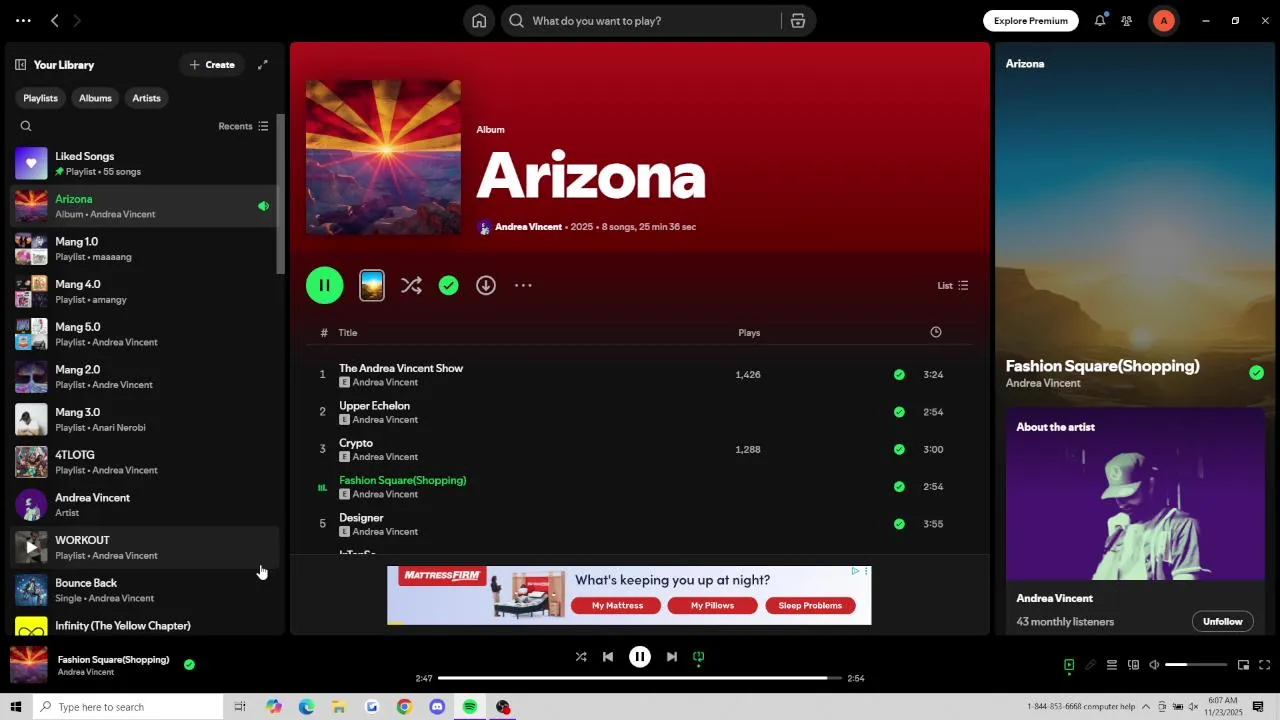The image size is (1280, 720).
Task: Open Windows Action Center notifications
Action: pyautogui.click(x=1258, y=707)
